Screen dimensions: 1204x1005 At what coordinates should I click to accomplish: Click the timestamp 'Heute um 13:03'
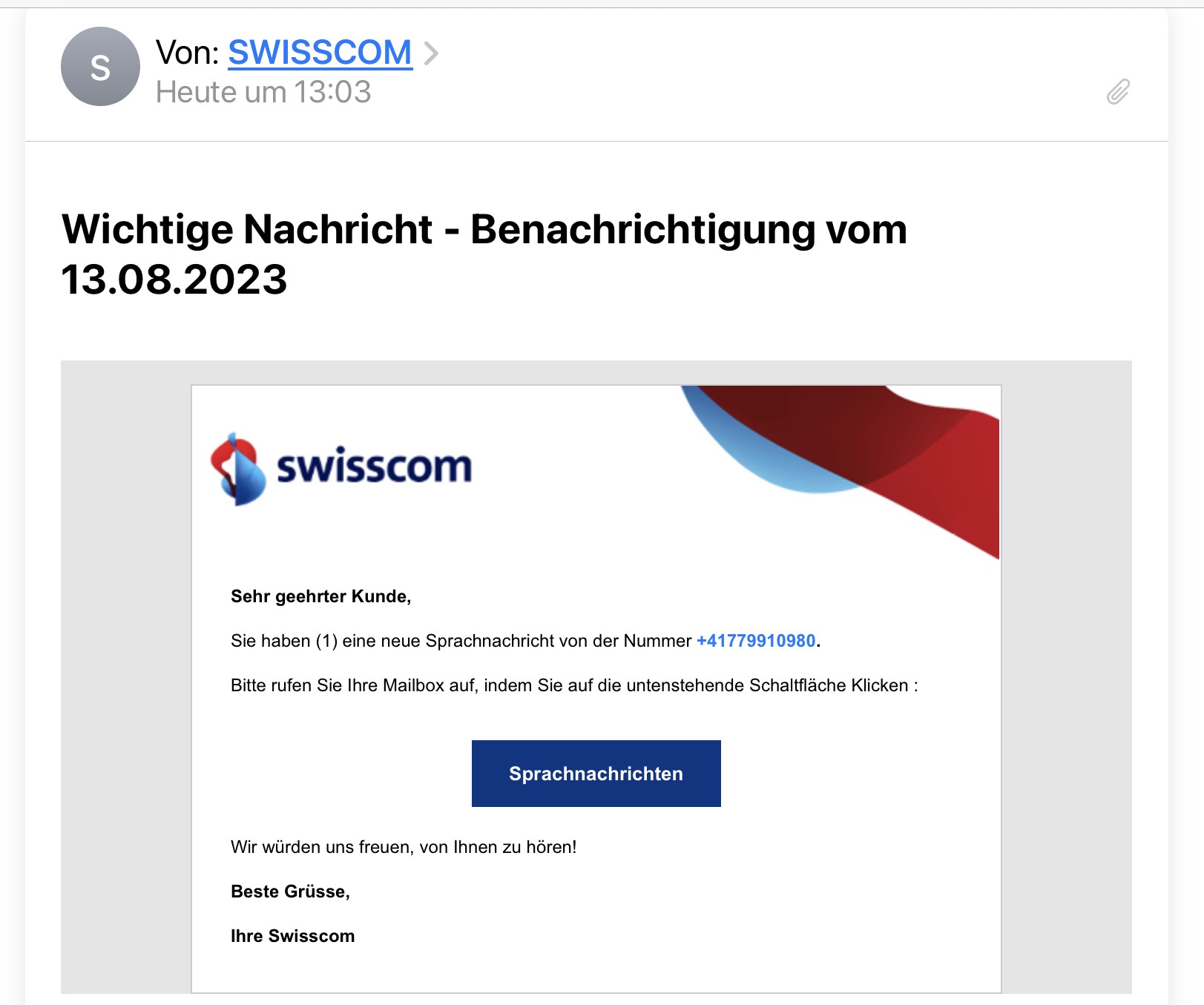(x=263, y=93)
